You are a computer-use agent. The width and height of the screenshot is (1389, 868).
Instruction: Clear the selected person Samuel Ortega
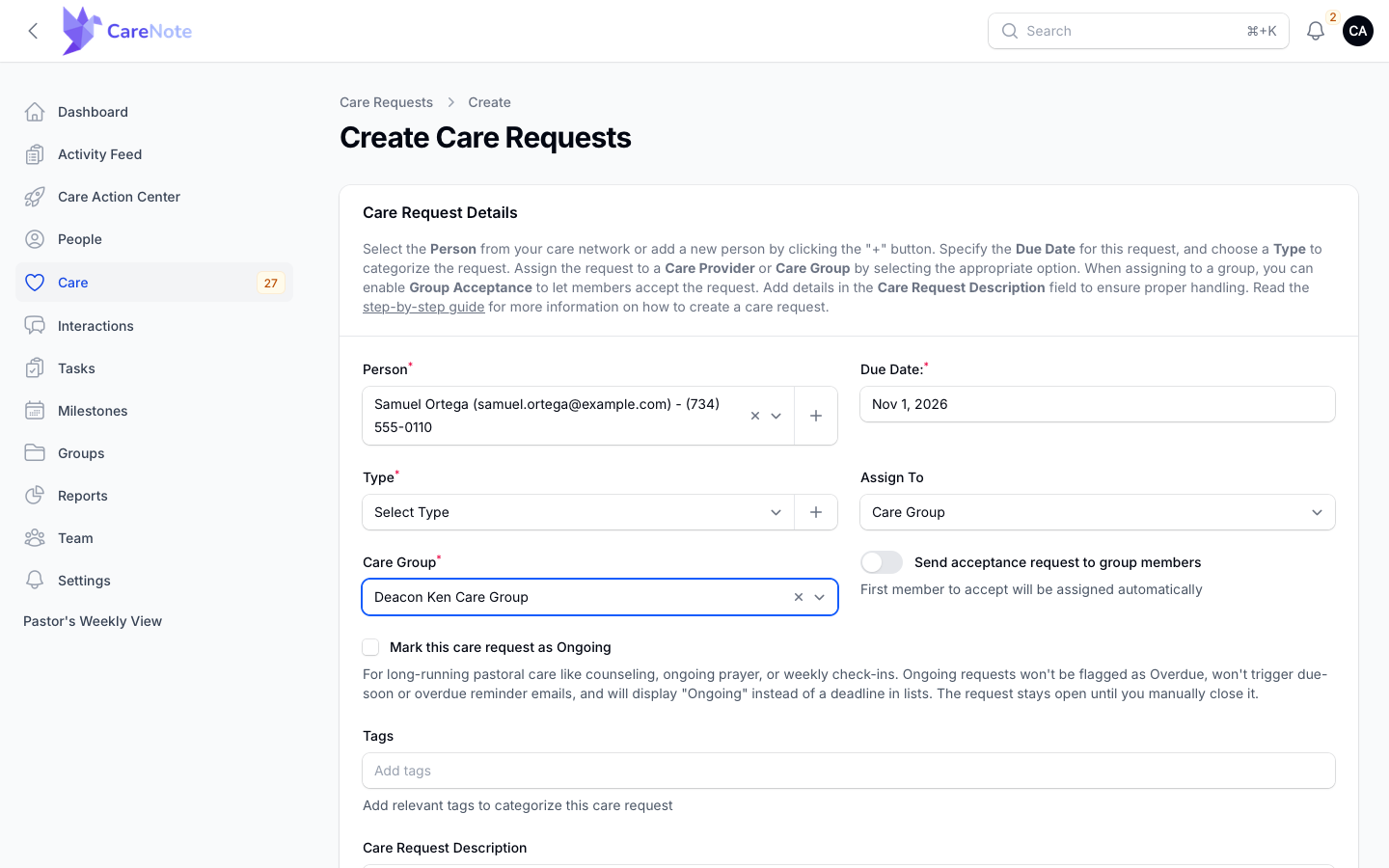point(755,416)
